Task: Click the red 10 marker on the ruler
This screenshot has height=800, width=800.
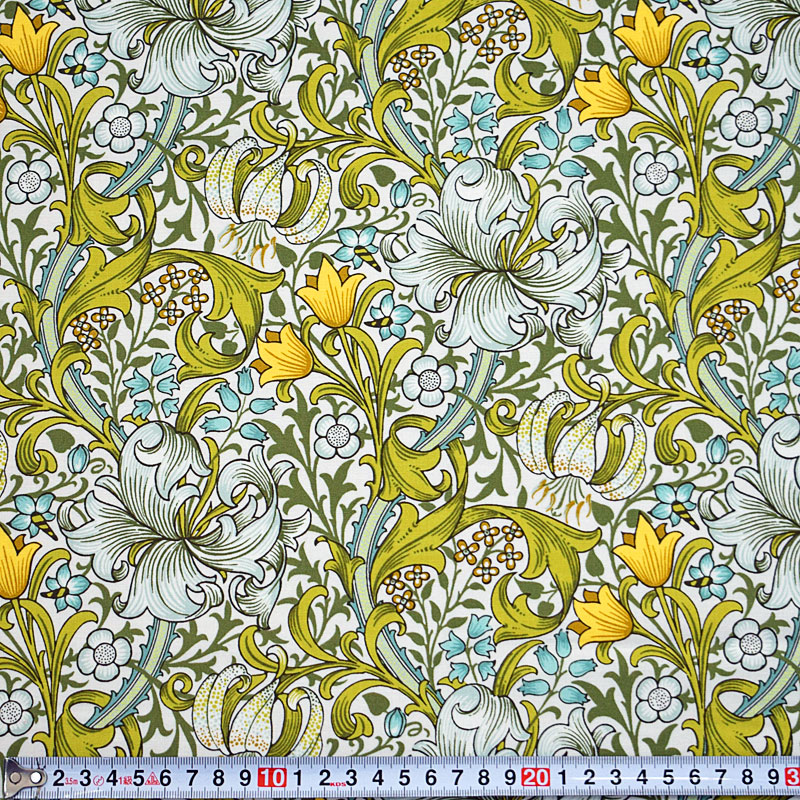Action: coord(271,777)
